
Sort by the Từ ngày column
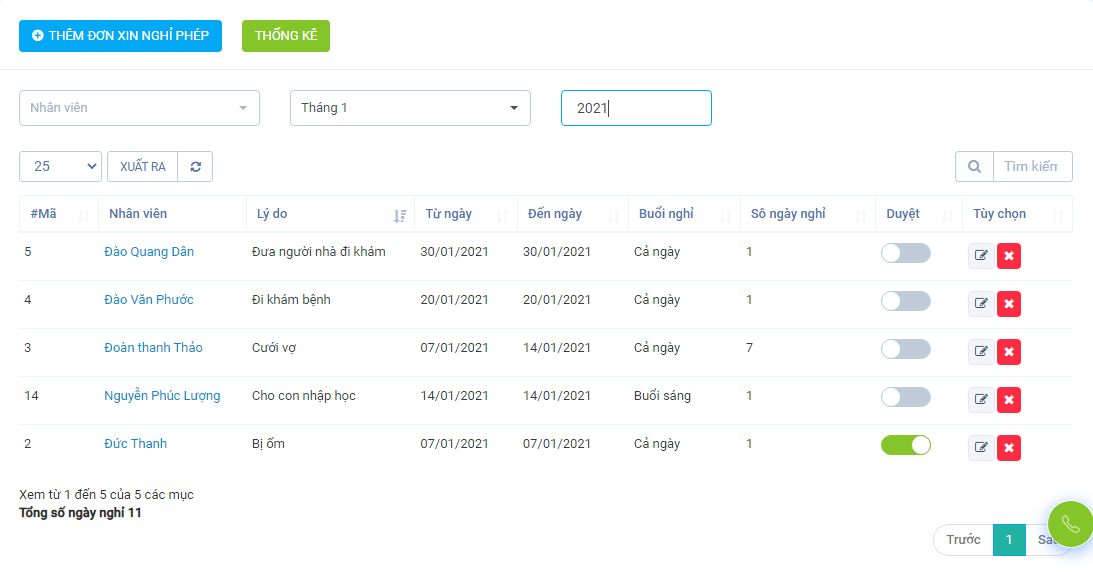(466, 214)
